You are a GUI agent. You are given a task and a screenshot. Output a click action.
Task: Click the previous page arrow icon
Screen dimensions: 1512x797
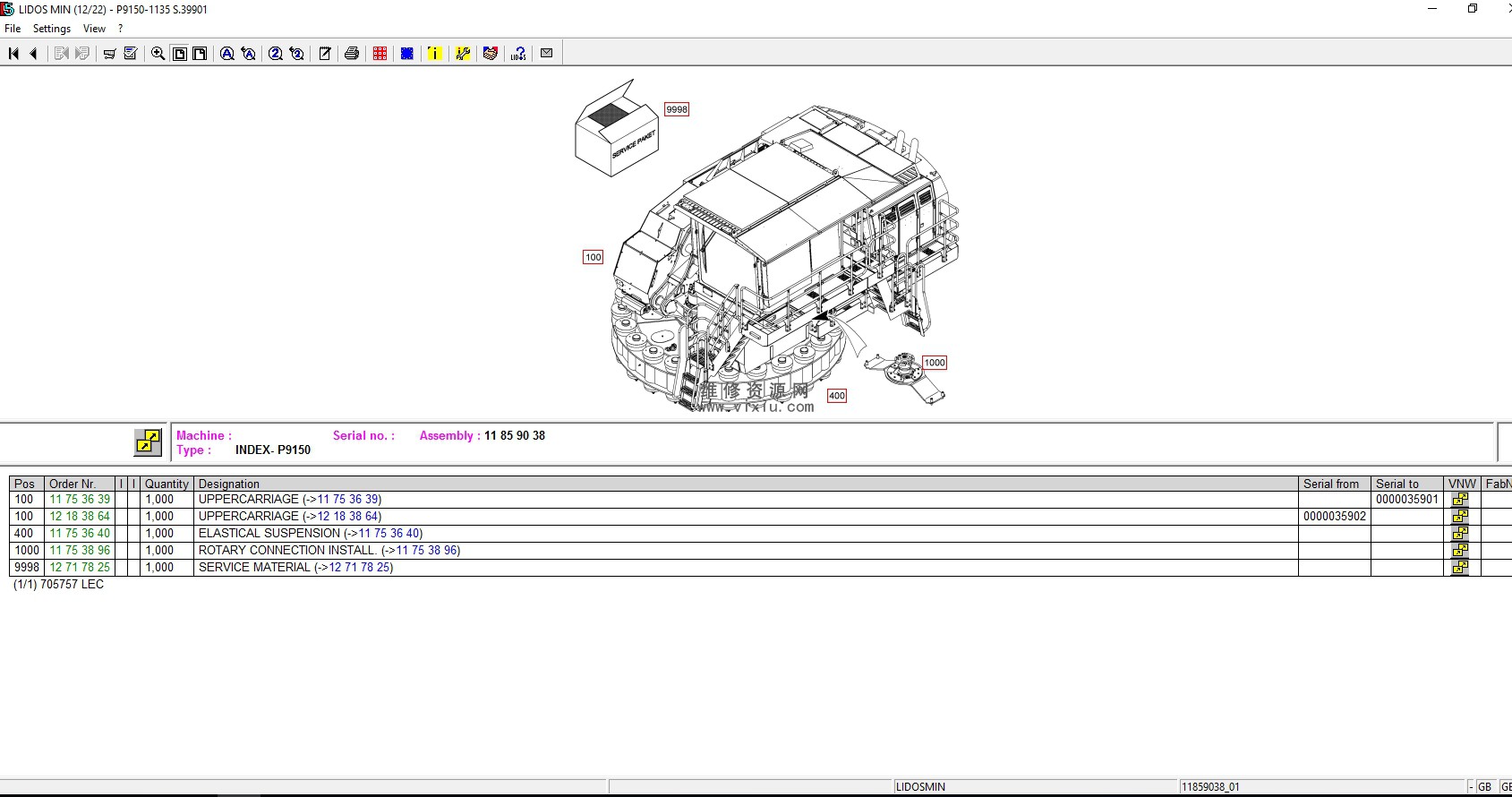point(34,54)
